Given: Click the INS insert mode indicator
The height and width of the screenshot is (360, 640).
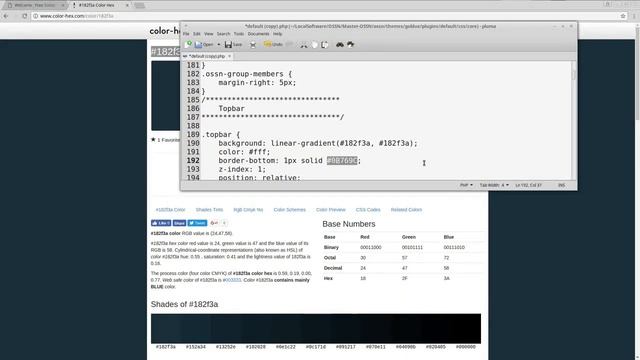Looking at the screenshot, I should 561,185.
